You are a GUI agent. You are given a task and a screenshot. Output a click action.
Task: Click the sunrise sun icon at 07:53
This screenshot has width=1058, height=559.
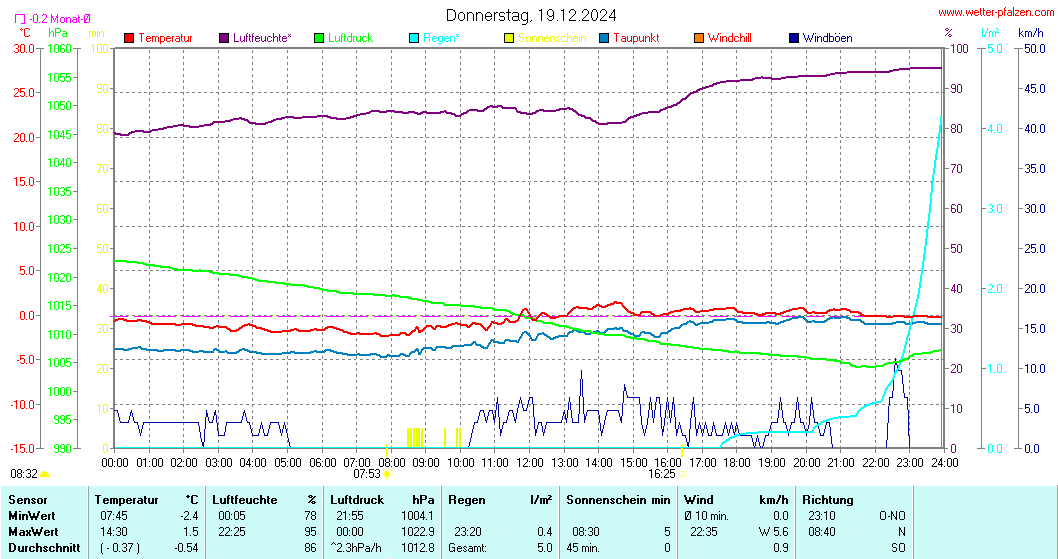pos(387,474)
